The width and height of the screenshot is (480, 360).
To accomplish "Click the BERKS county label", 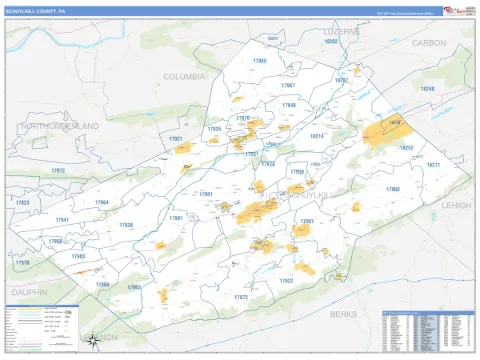I will (x=343, y=314).
